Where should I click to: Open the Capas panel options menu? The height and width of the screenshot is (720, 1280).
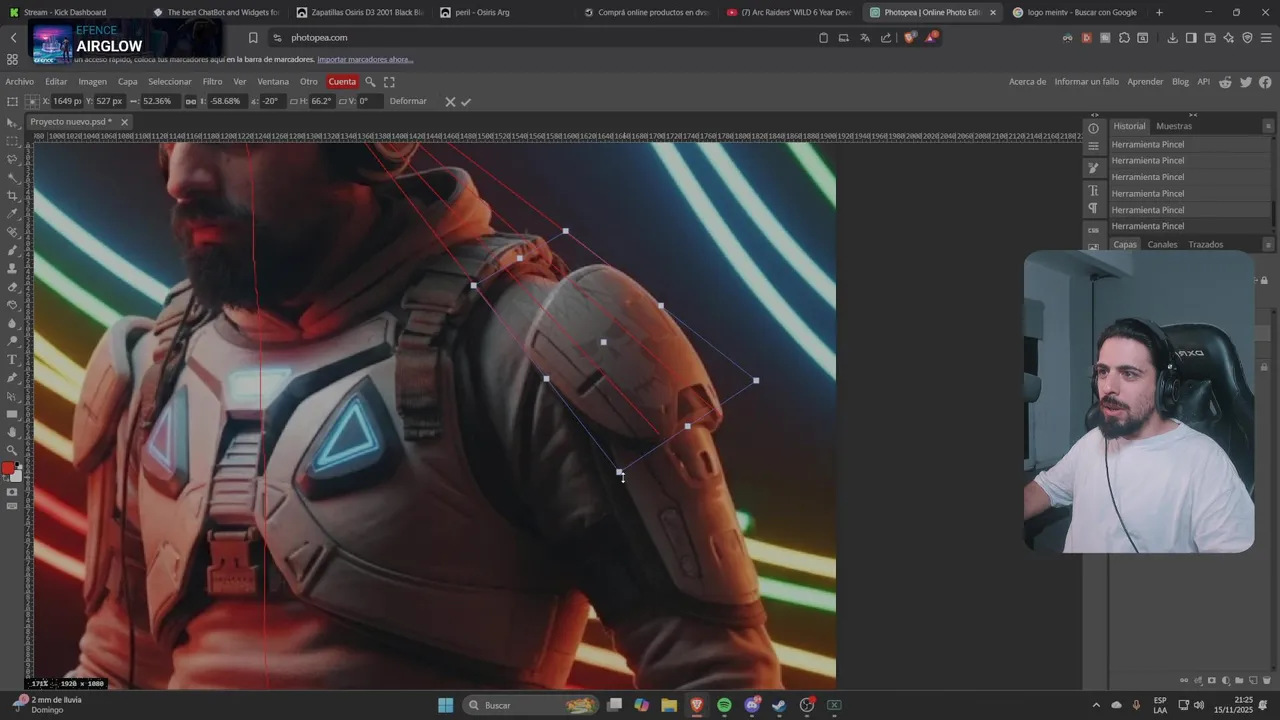[1268, 245]
